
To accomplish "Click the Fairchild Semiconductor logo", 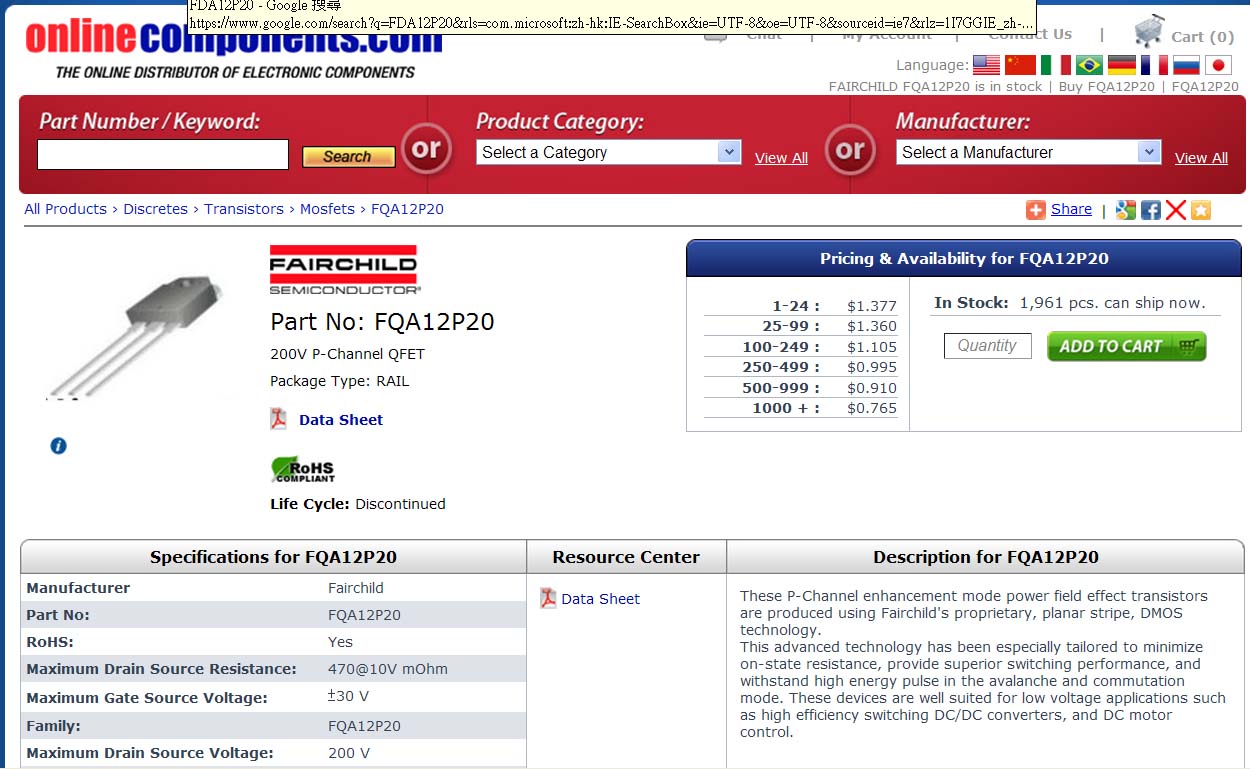I will (x=343, y=270).
